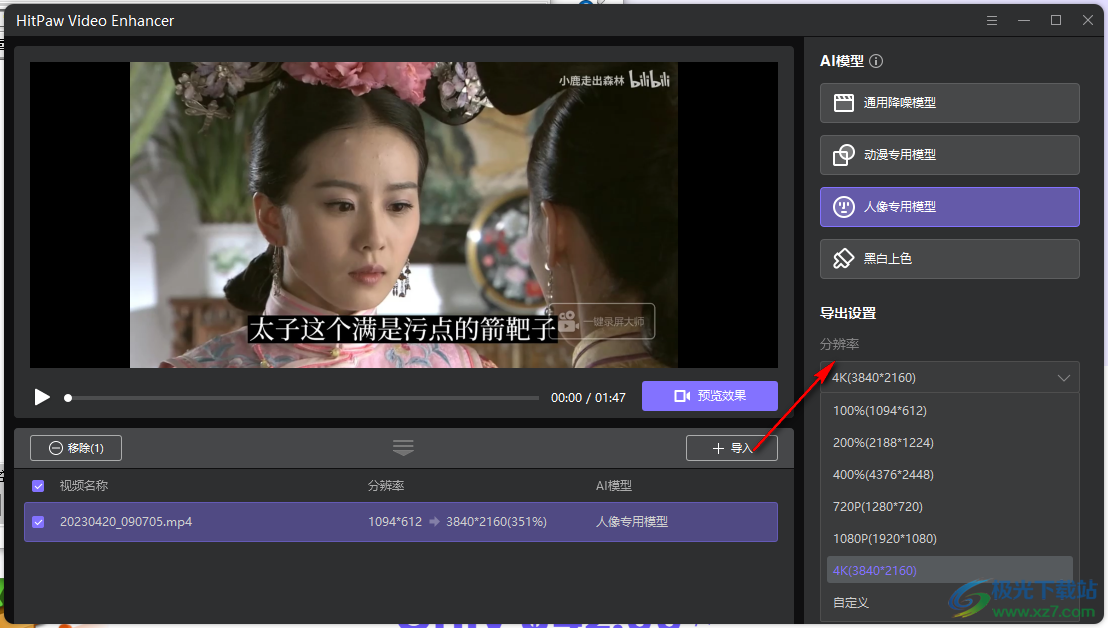Select the 黑白上色 colorize model
This screenshot has height=628, width=1108.
click(949, 259)
